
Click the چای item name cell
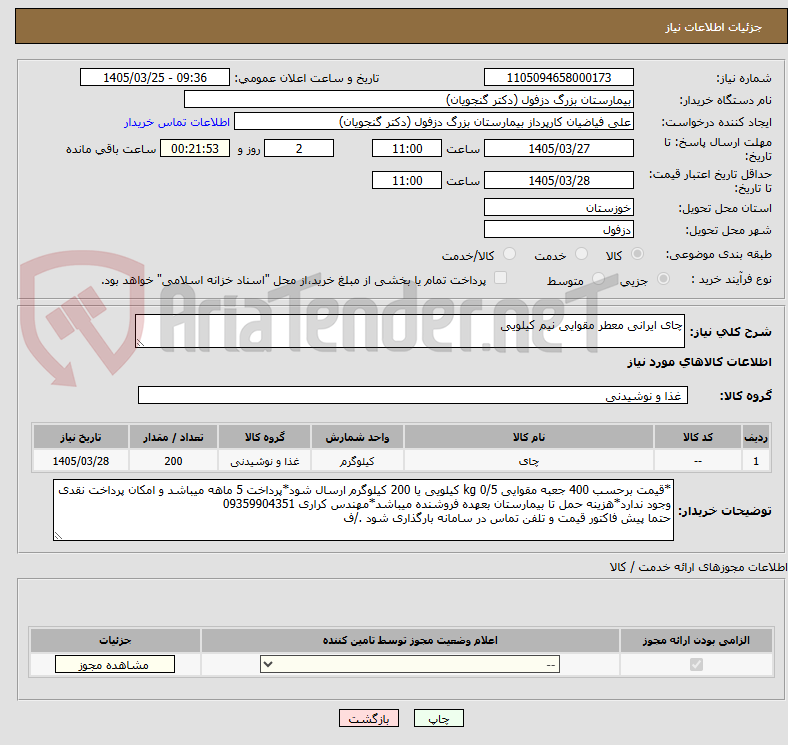[529, 460]
